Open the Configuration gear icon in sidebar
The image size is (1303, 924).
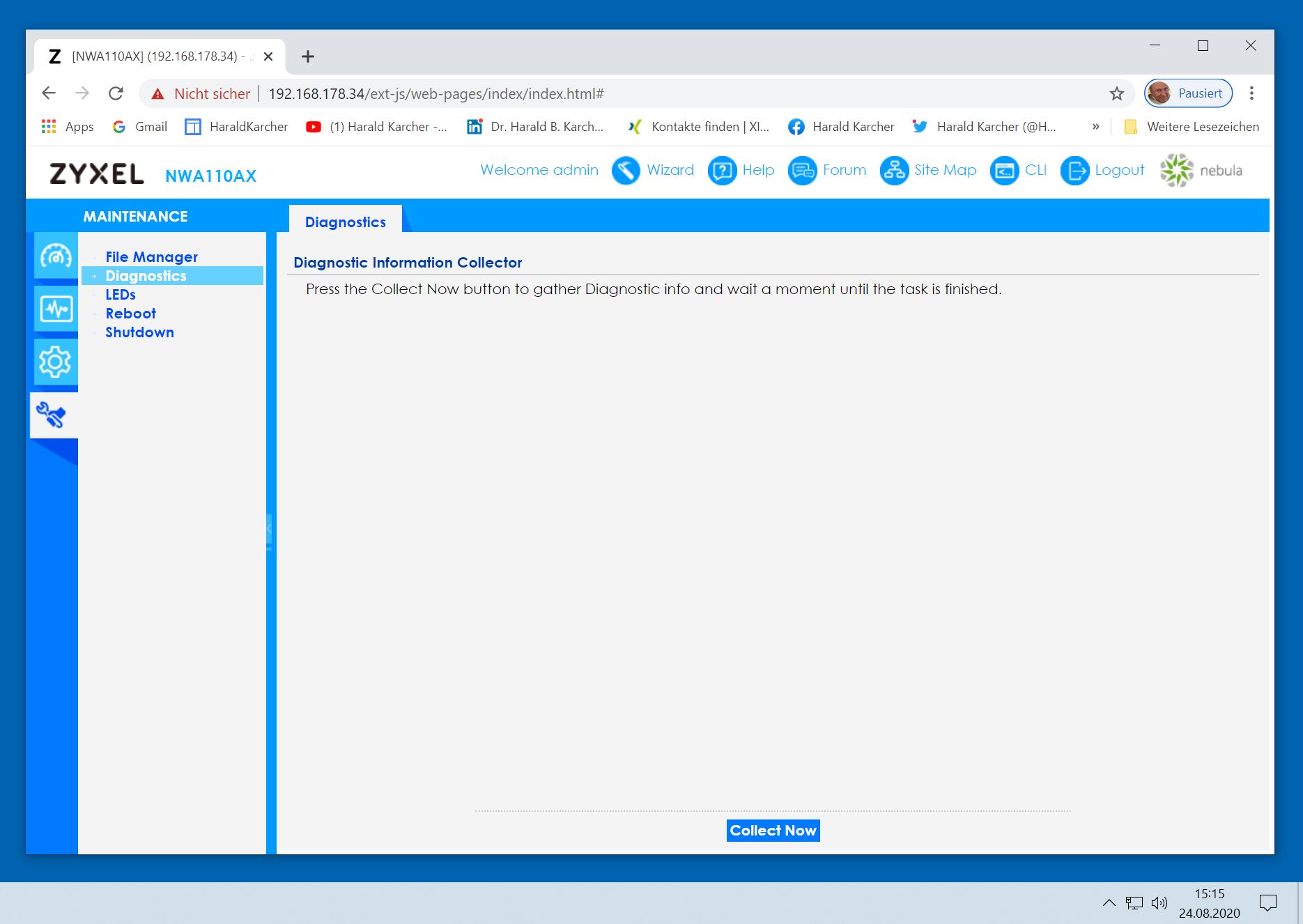(x=56, y=362)
